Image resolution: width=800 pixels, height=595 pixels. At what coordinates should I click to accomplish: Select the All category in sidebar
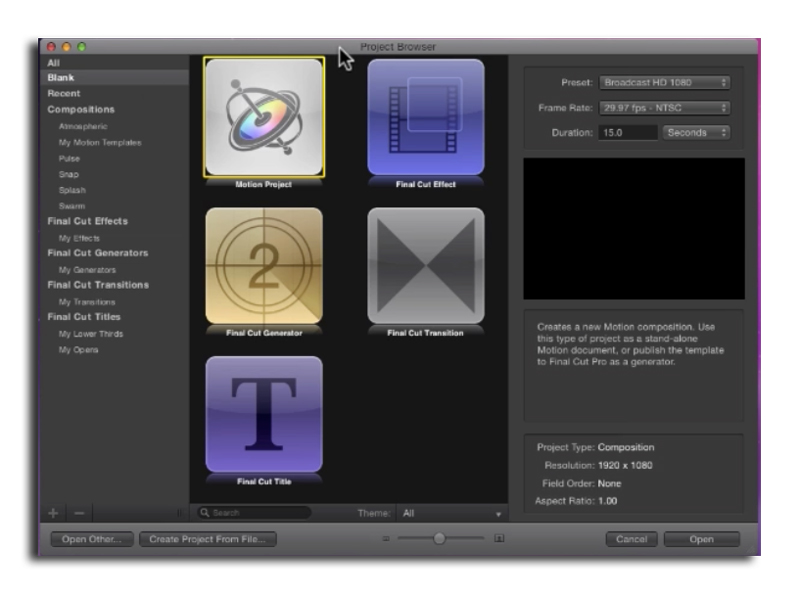point(54,63)
